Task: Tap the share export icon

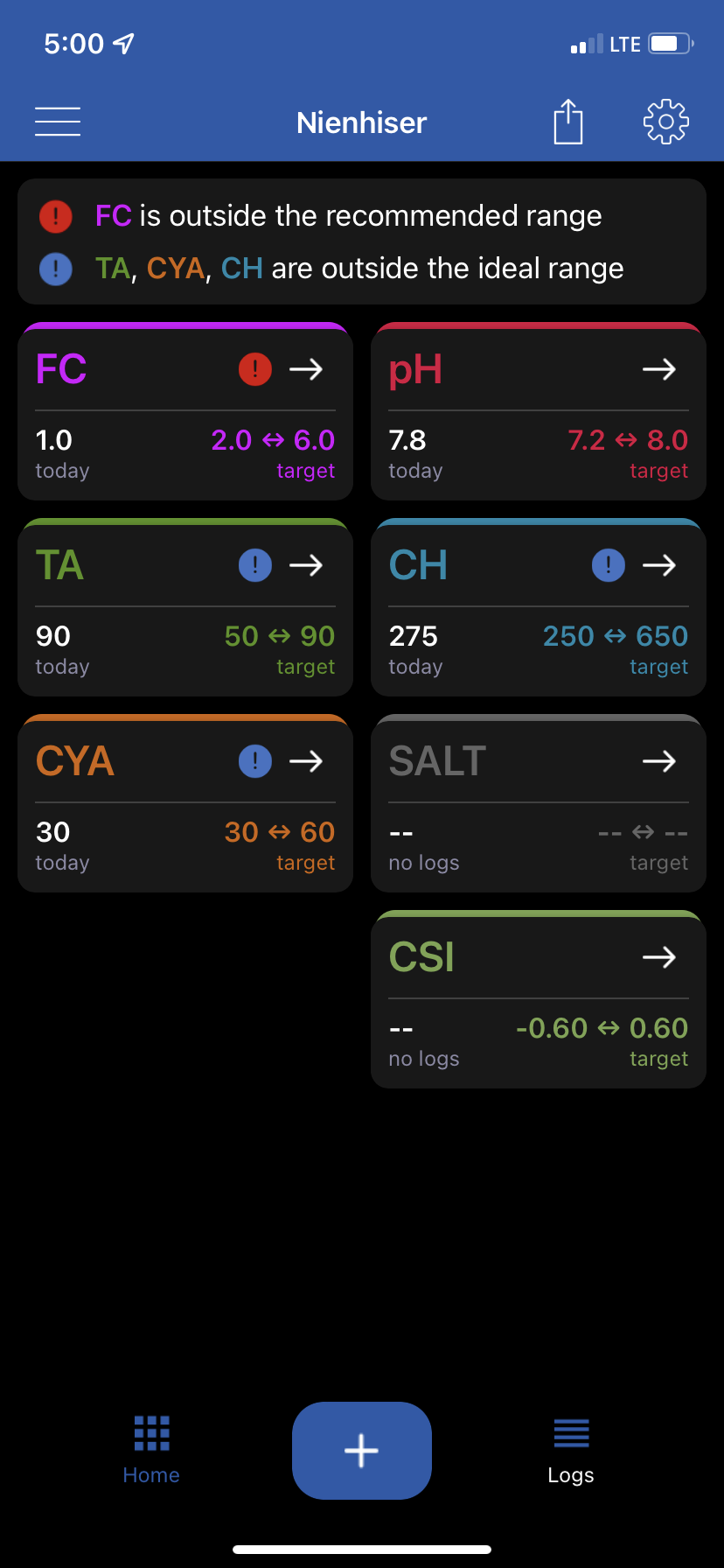Action: coord(568,122)
